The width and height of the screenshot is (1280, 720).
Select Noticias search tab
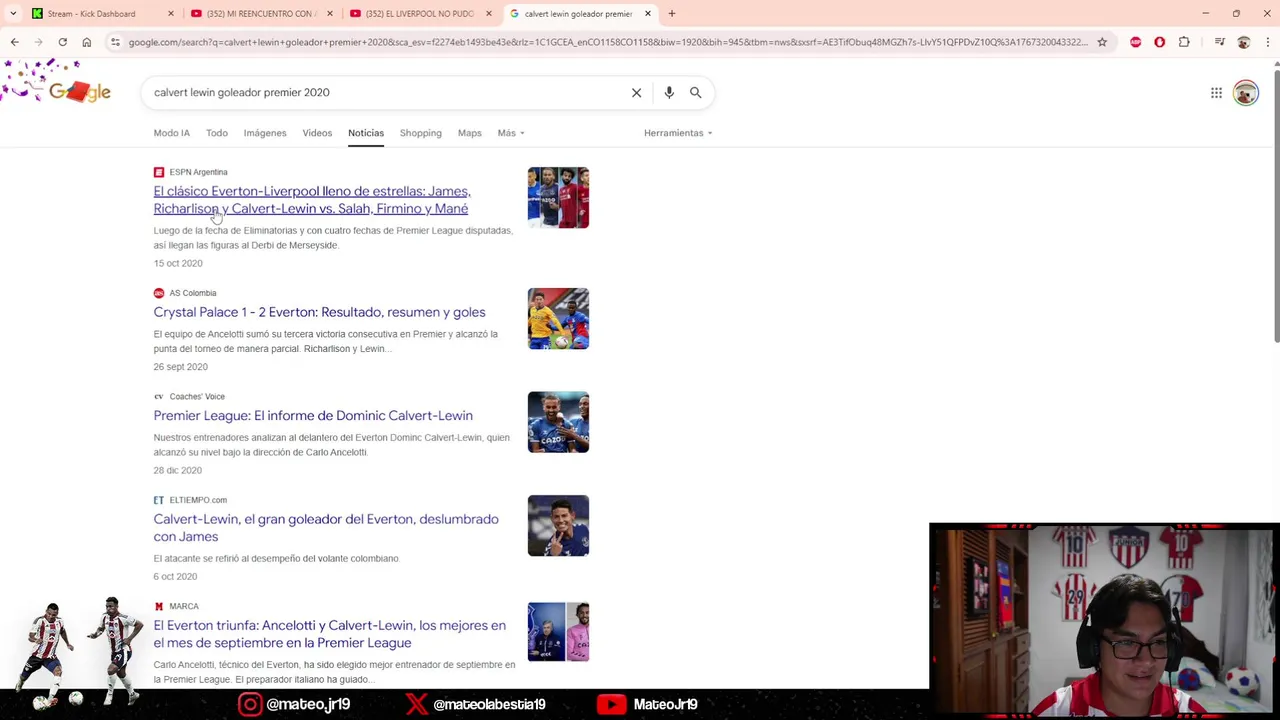pos(366,133)
